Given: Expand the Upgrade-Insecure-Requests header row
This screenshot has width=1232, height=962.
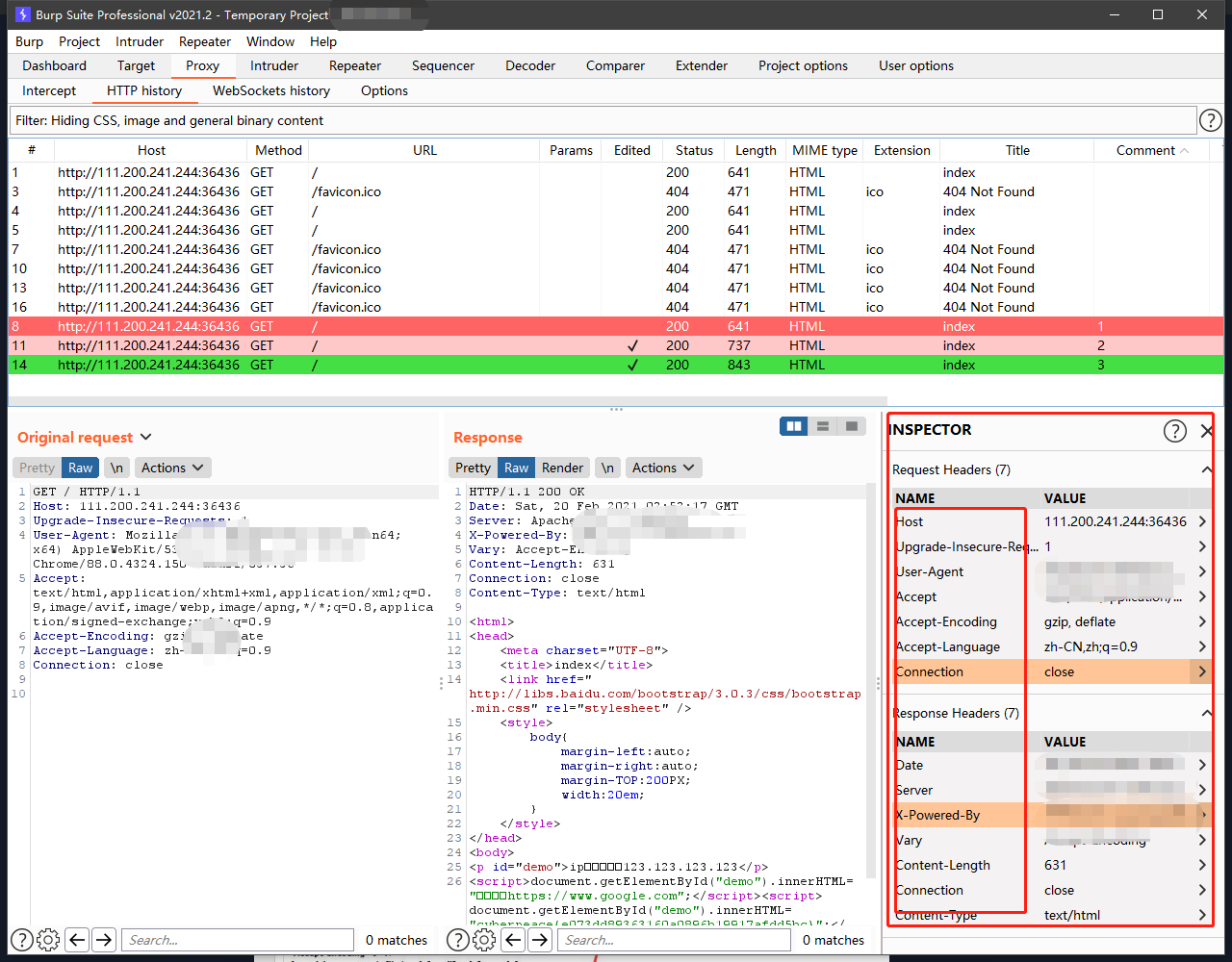Looking at the screenshot, I should (x=1202, y=546).
